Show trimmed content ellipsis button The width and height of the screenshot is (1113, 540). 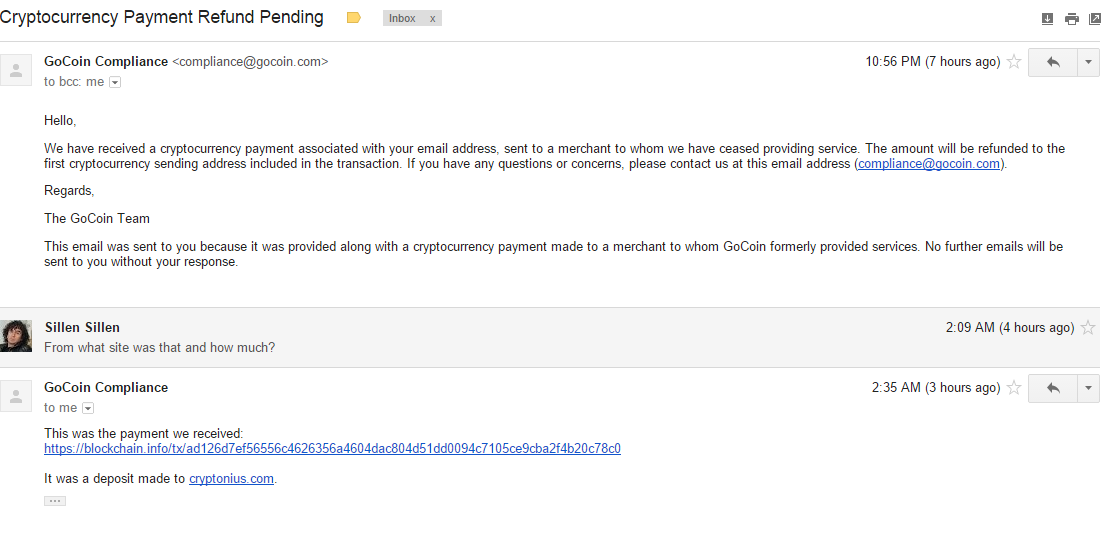coord(55,501)
